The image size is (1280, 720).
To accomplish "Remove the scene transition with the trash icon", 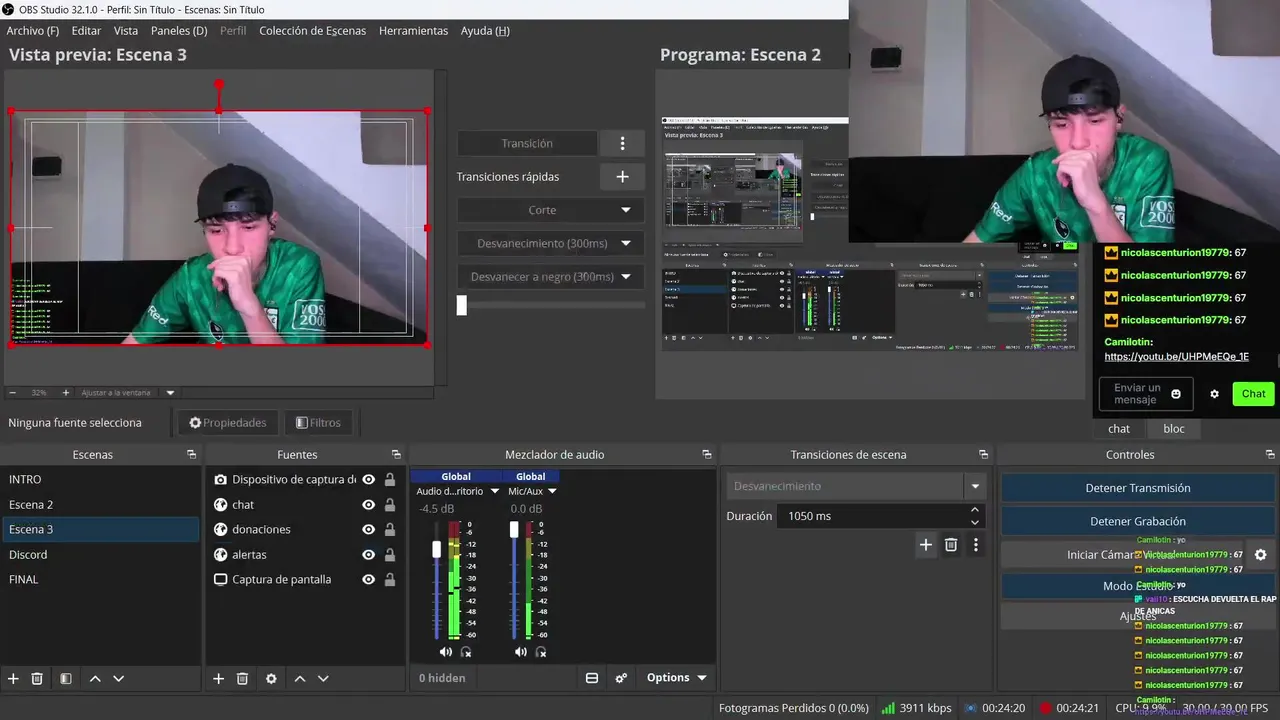I will [951, 545].
